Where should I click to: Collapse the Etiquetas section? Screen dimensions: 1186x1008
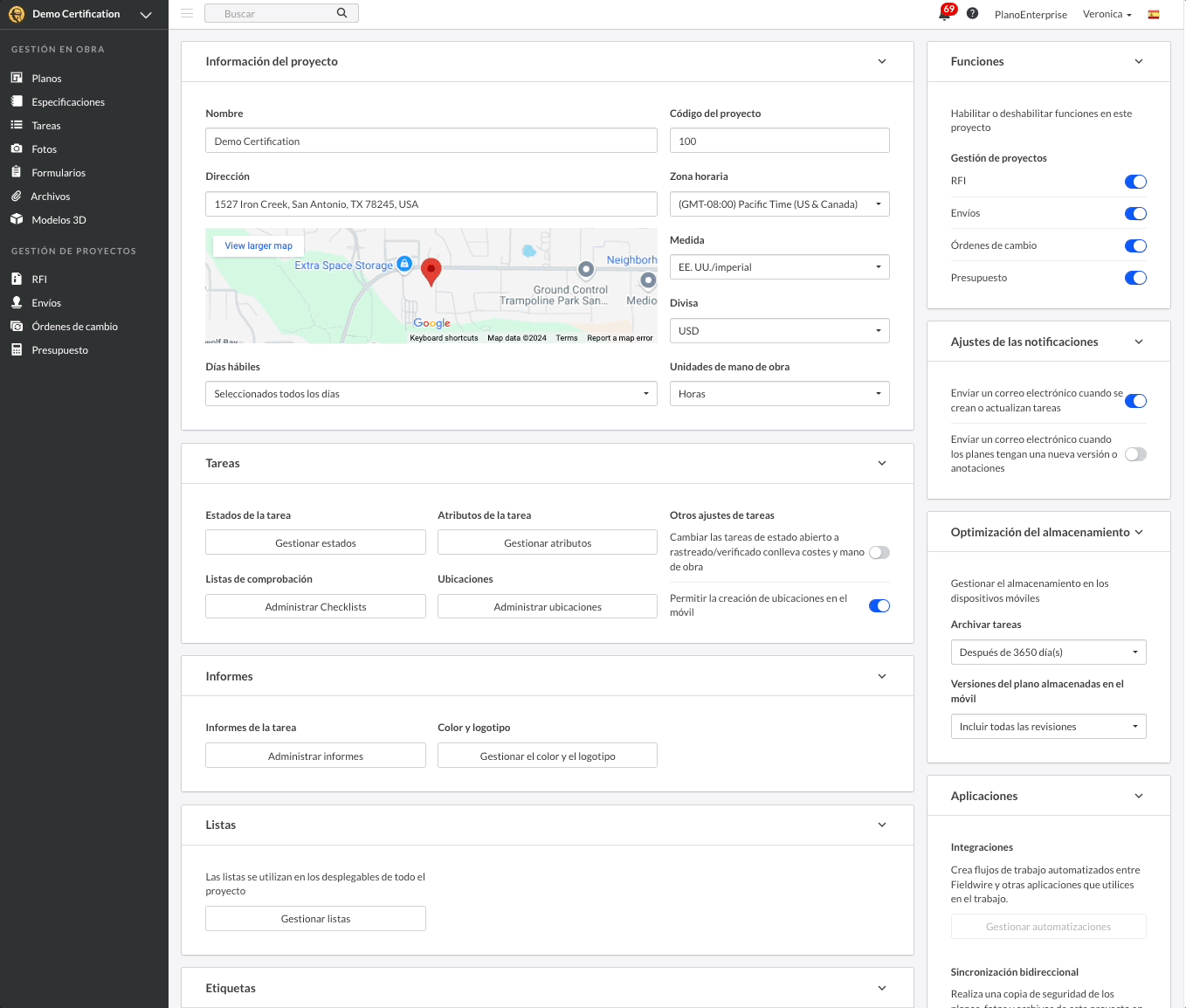882,988
